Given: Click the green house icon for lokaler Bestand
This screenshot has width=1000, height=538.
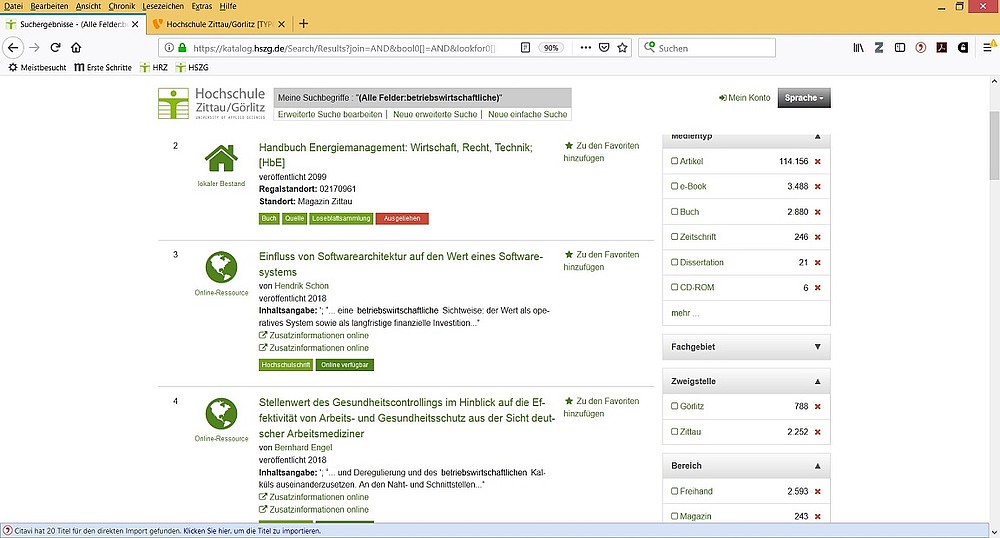Looking at the screenshot, I should point(220,159).
